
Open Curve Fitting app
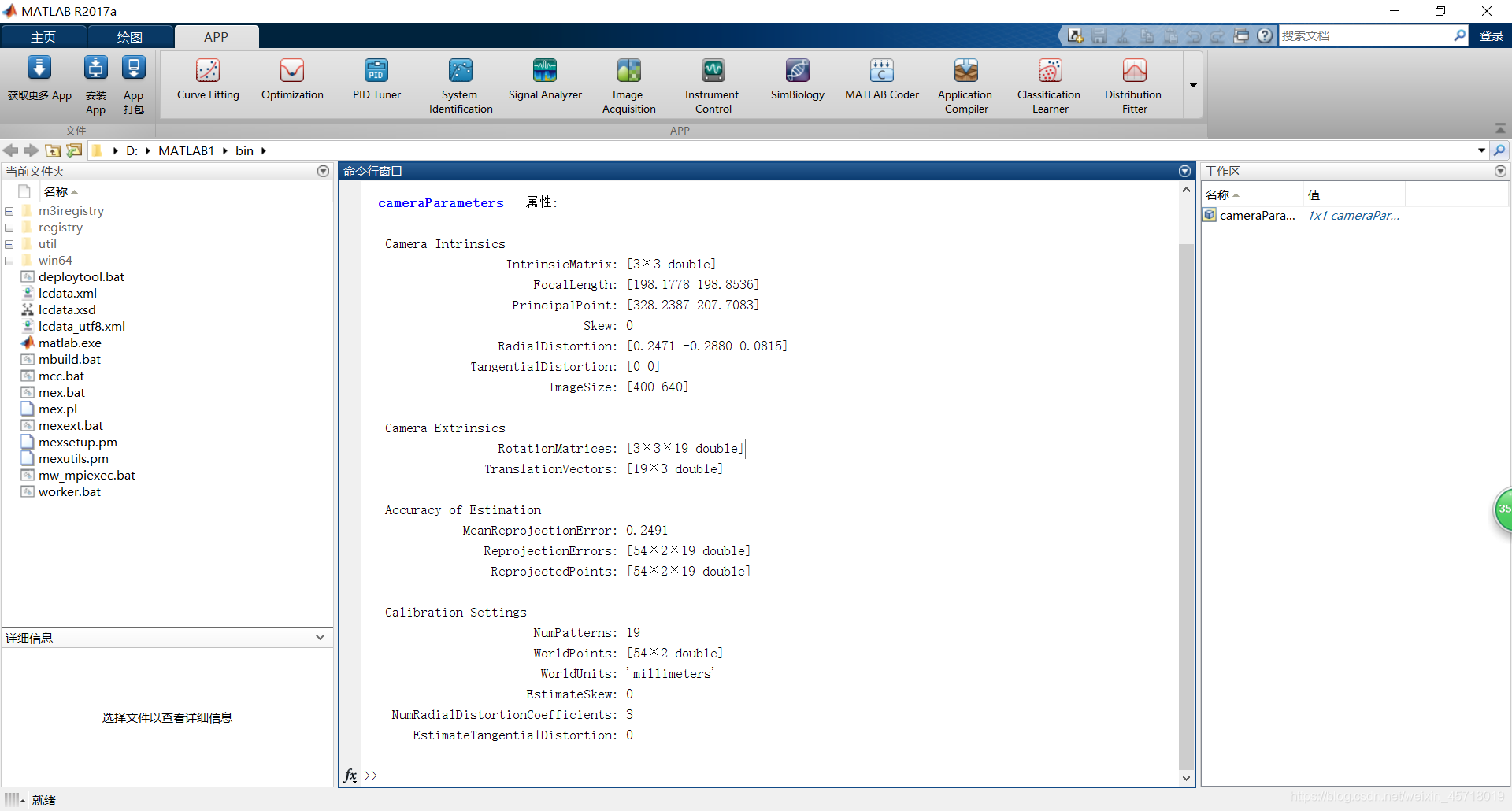coord(208,80)
